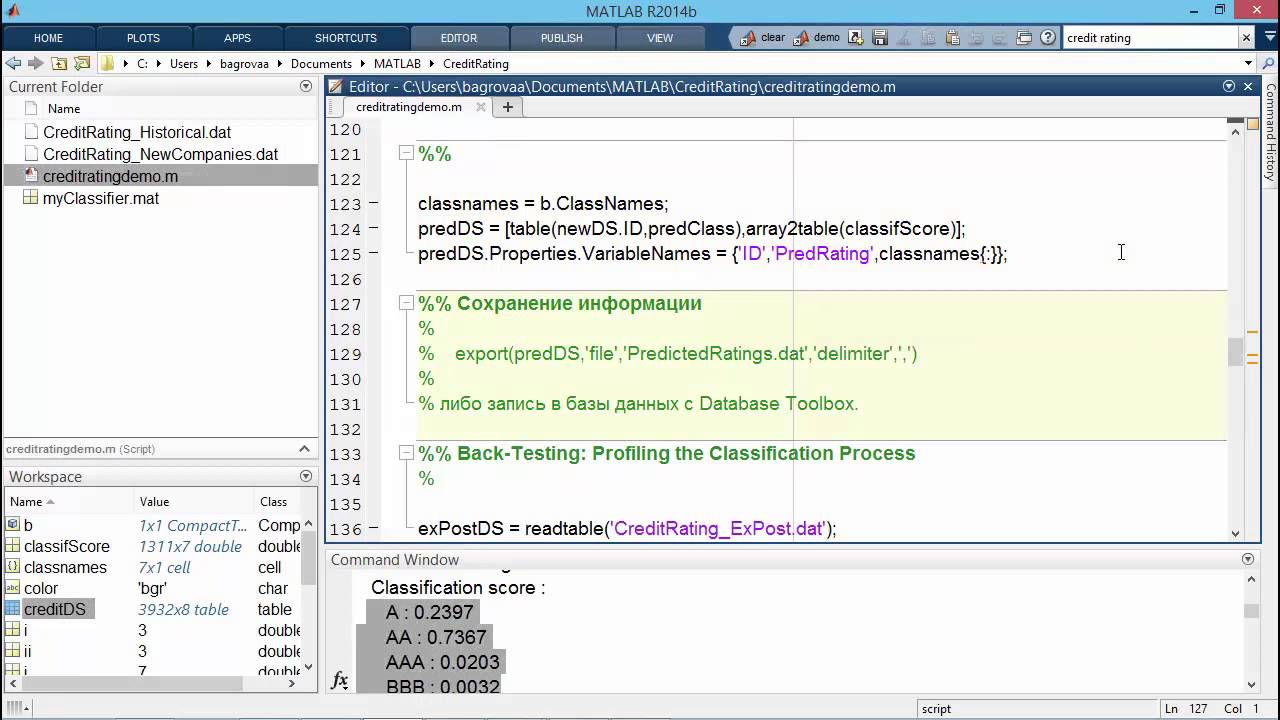The height and width of the screenshot is (720, 1280).
Task: Close the creditratingdemo.m editor tab
Action: coord(482,107)
